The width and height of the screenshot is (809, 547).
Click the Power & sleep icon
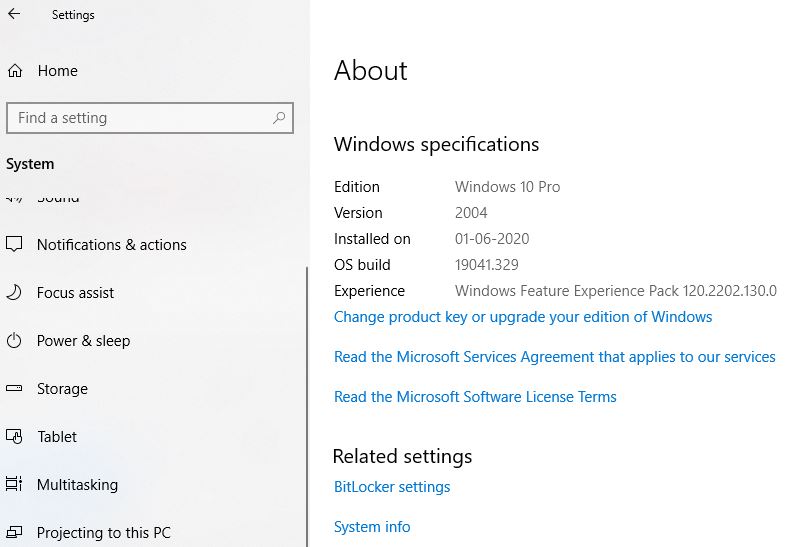pos(14,341)
